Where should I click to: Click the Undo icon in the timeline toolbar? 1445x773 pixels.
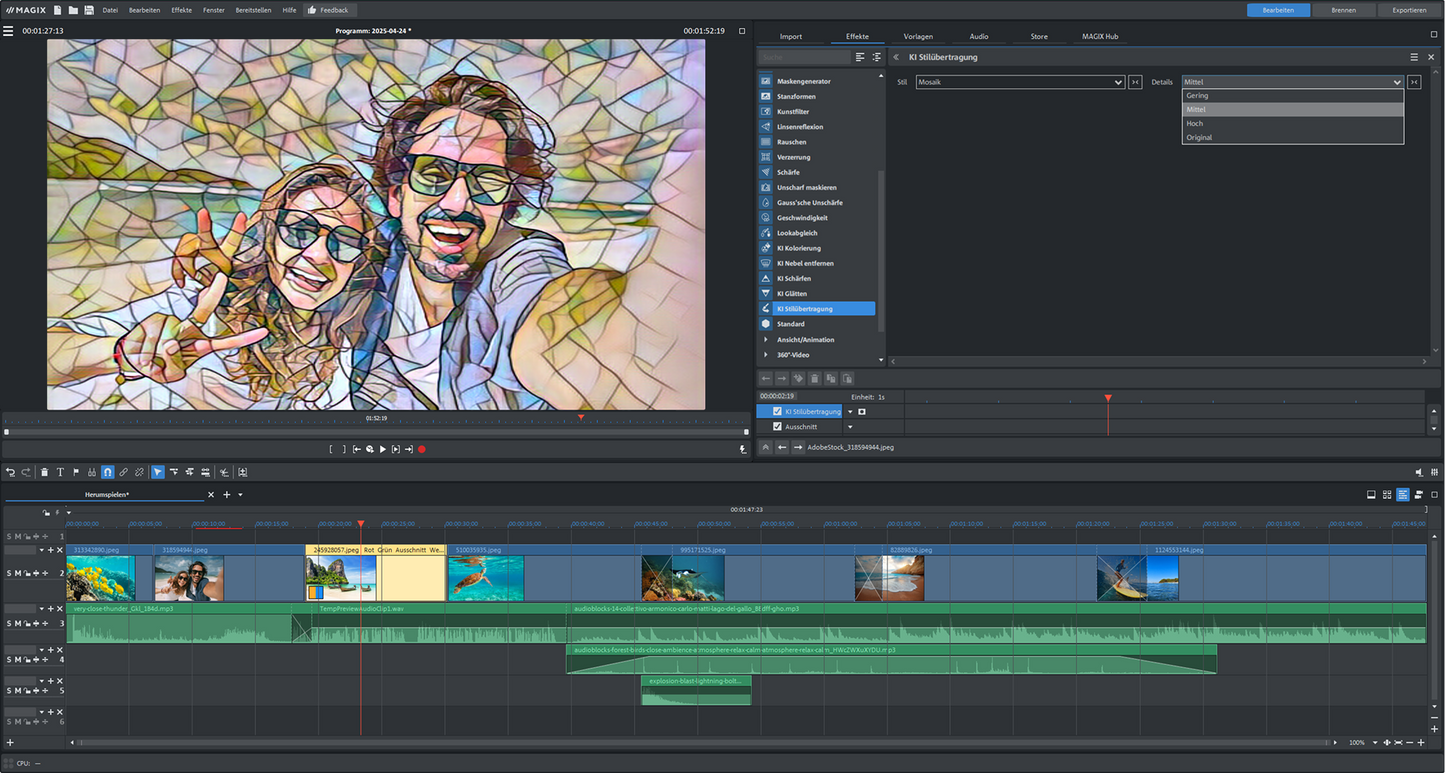click(10, 472)
